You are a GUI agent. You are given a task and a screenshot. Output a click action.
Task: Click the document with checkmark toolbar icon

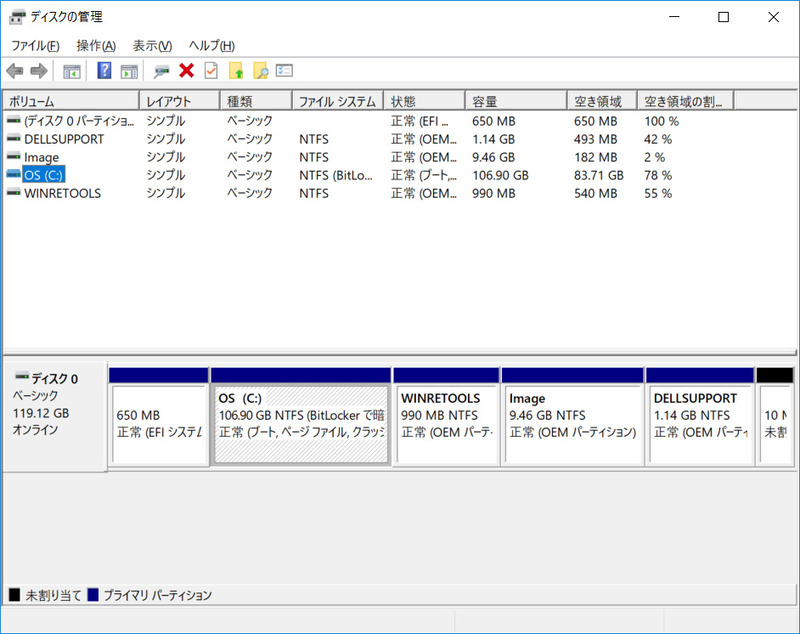(212, 70)
